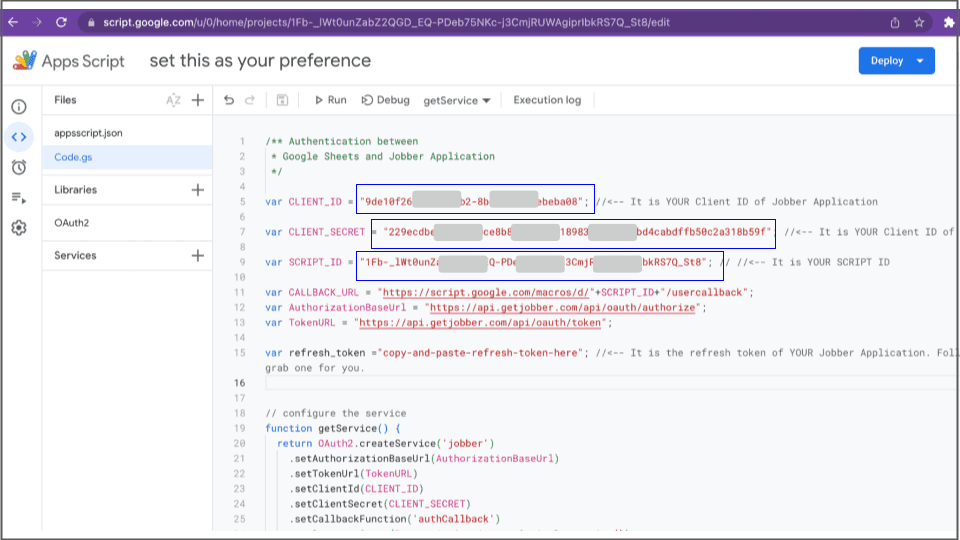960x540 pixels.
Task: Select the appsscript.json file
Action: click(88, 132)
